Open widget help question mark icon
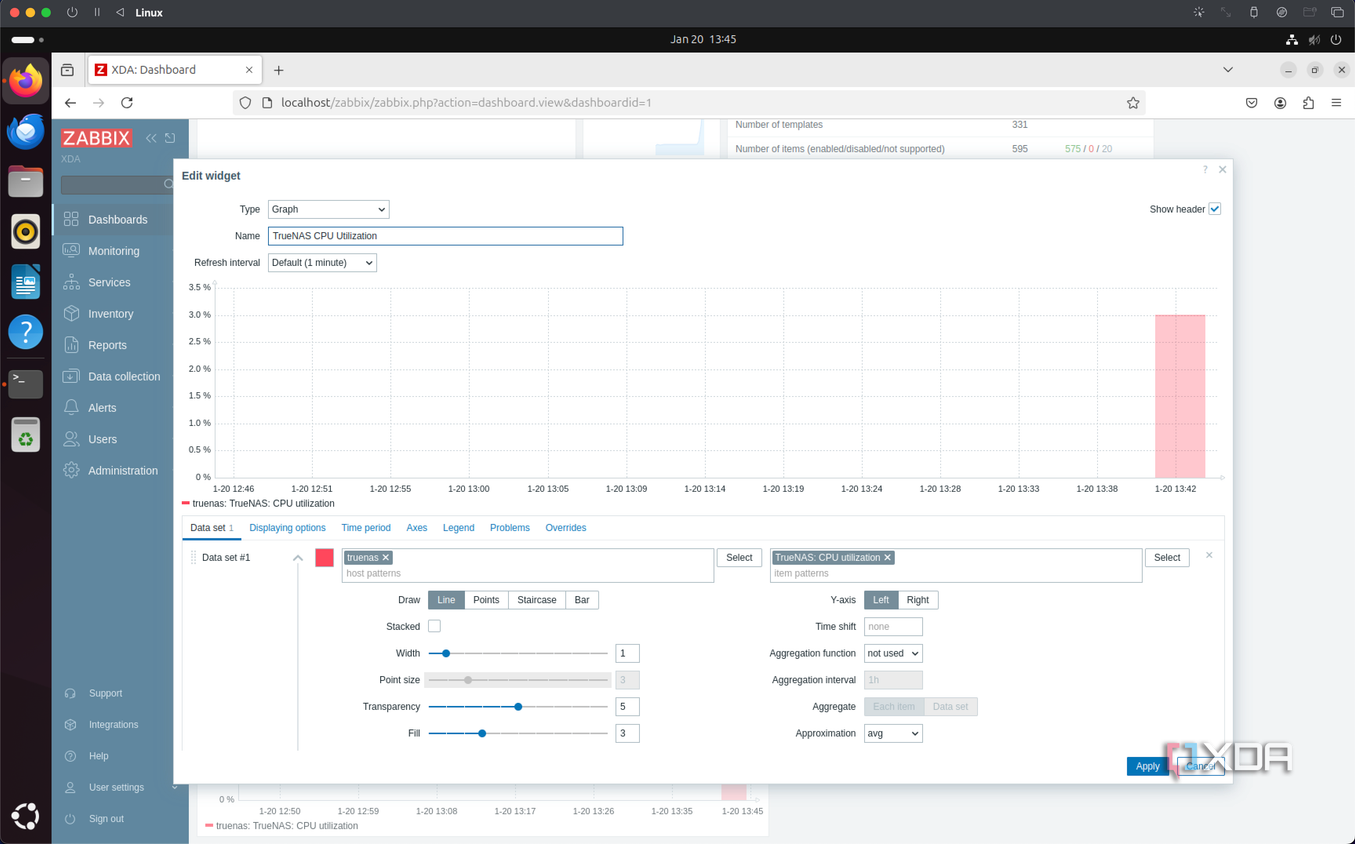1355x844 pixels. click(1205, 170)
